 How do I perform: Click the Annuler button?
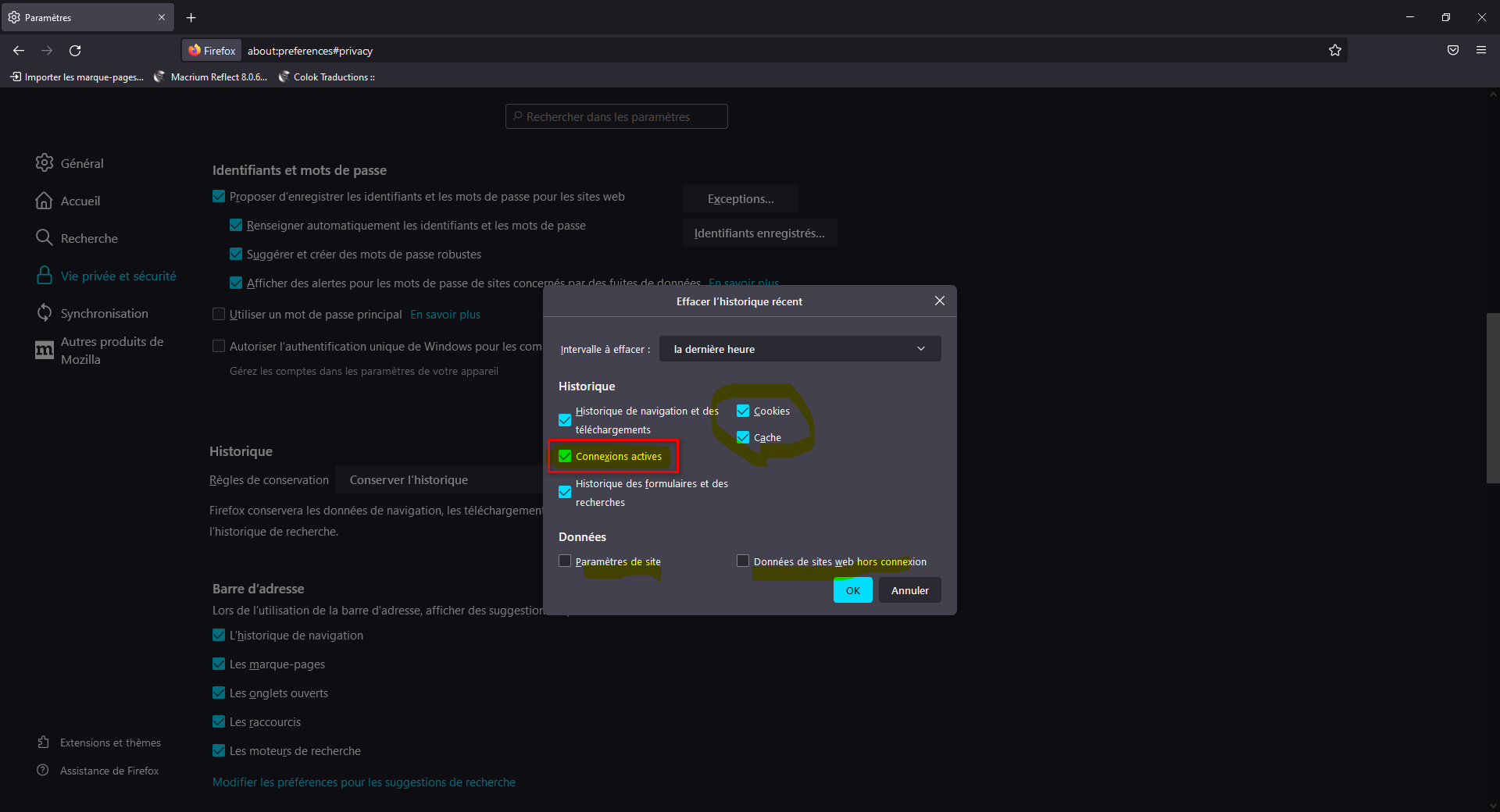tap(909, 591)
